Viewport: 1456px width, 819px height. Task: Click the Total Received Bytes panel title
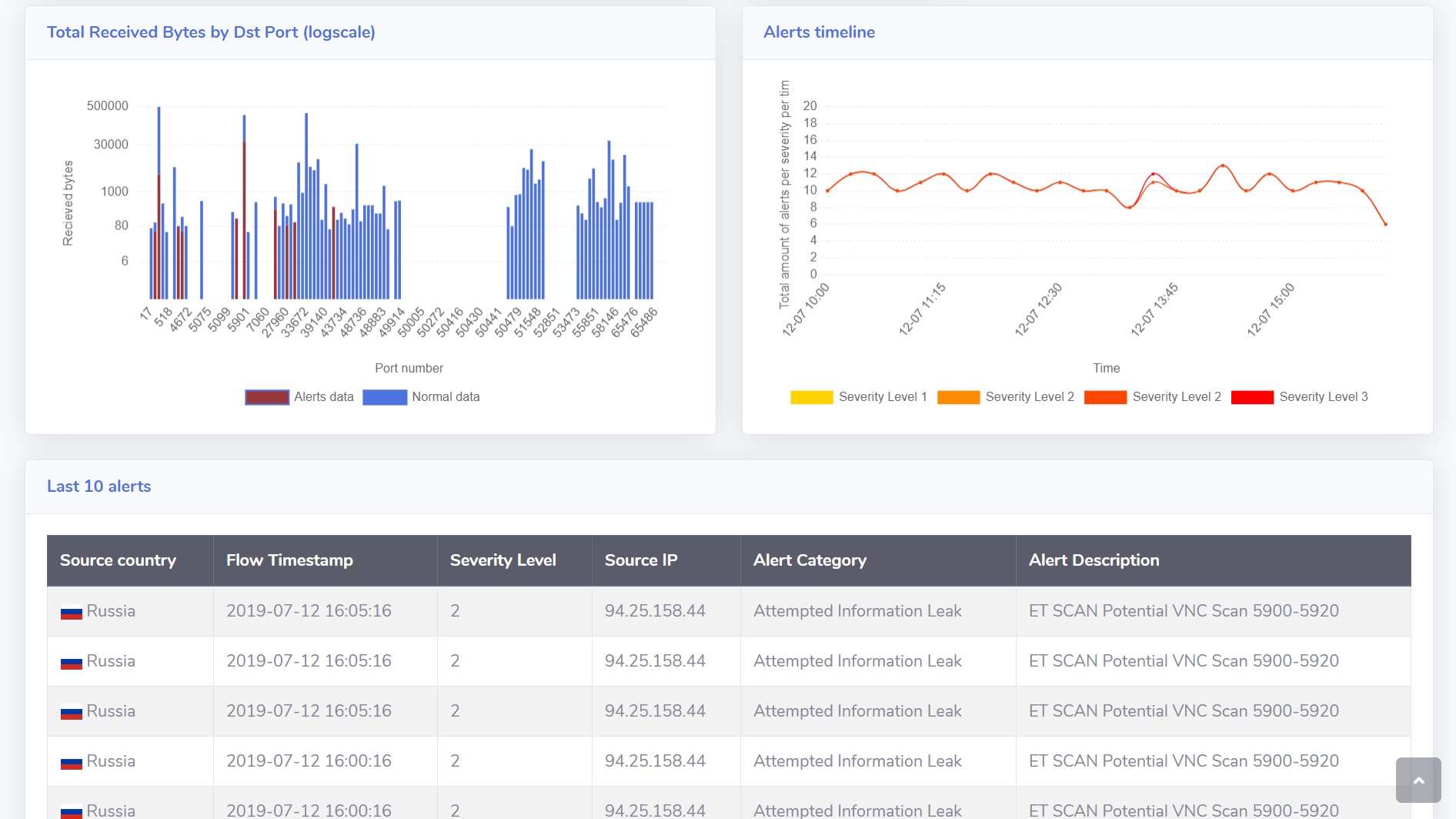pyautogui.click(x=211, y=32)
